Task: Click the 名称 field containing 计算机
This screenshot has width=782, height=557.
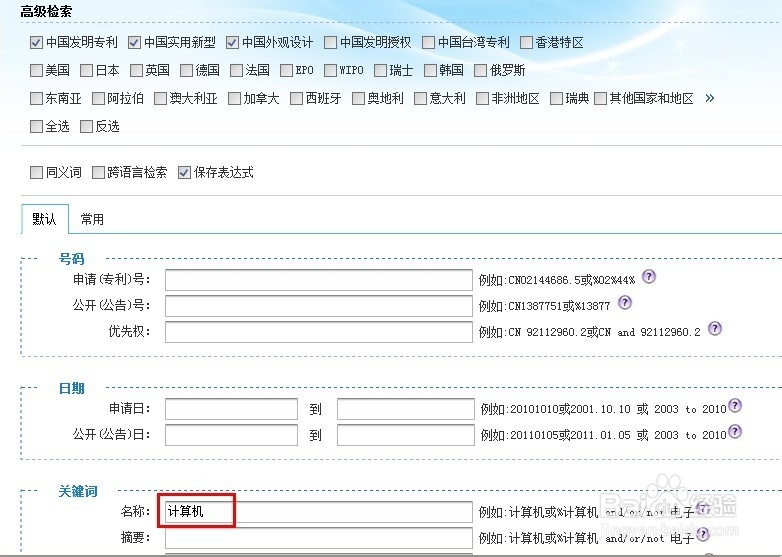Action: 319,512
